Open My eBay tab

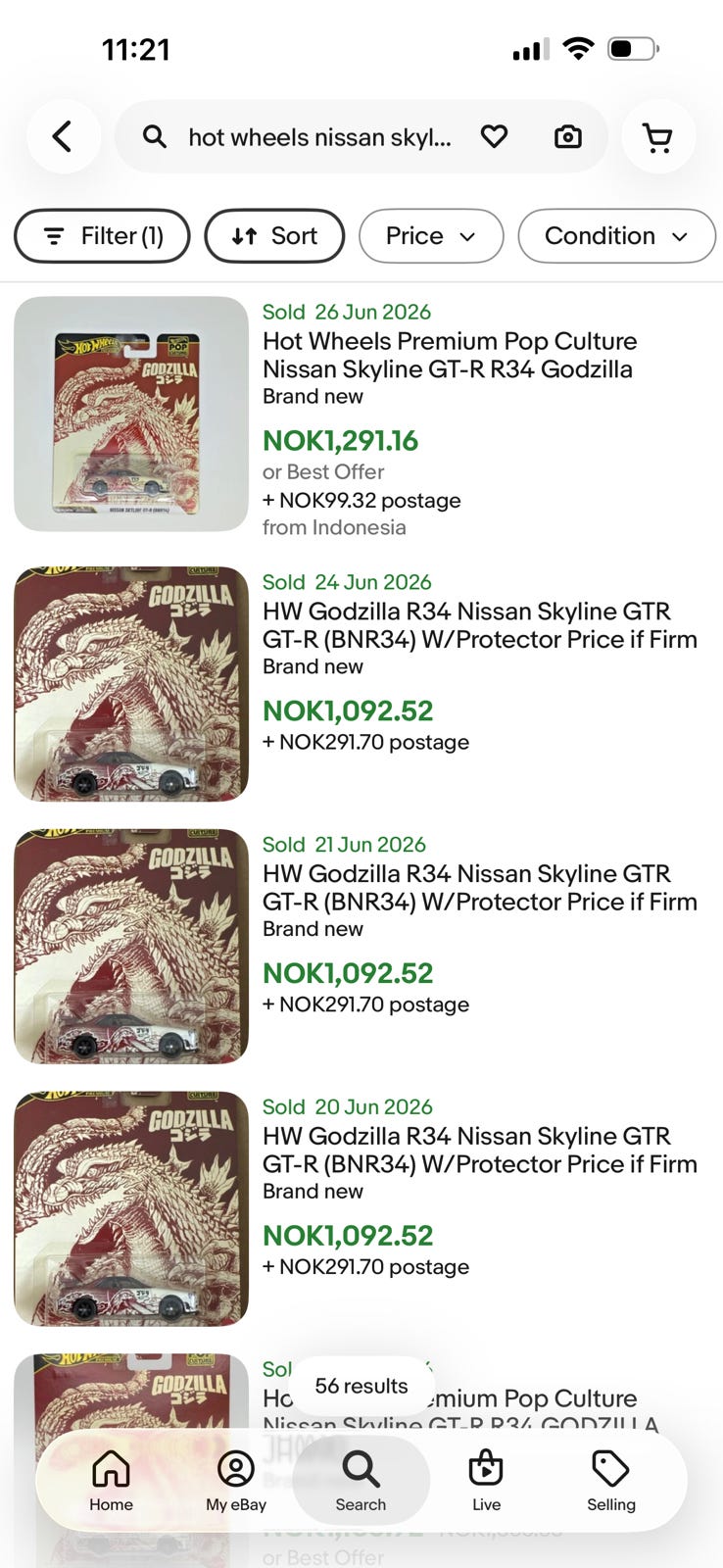[x=236, y=1481]
